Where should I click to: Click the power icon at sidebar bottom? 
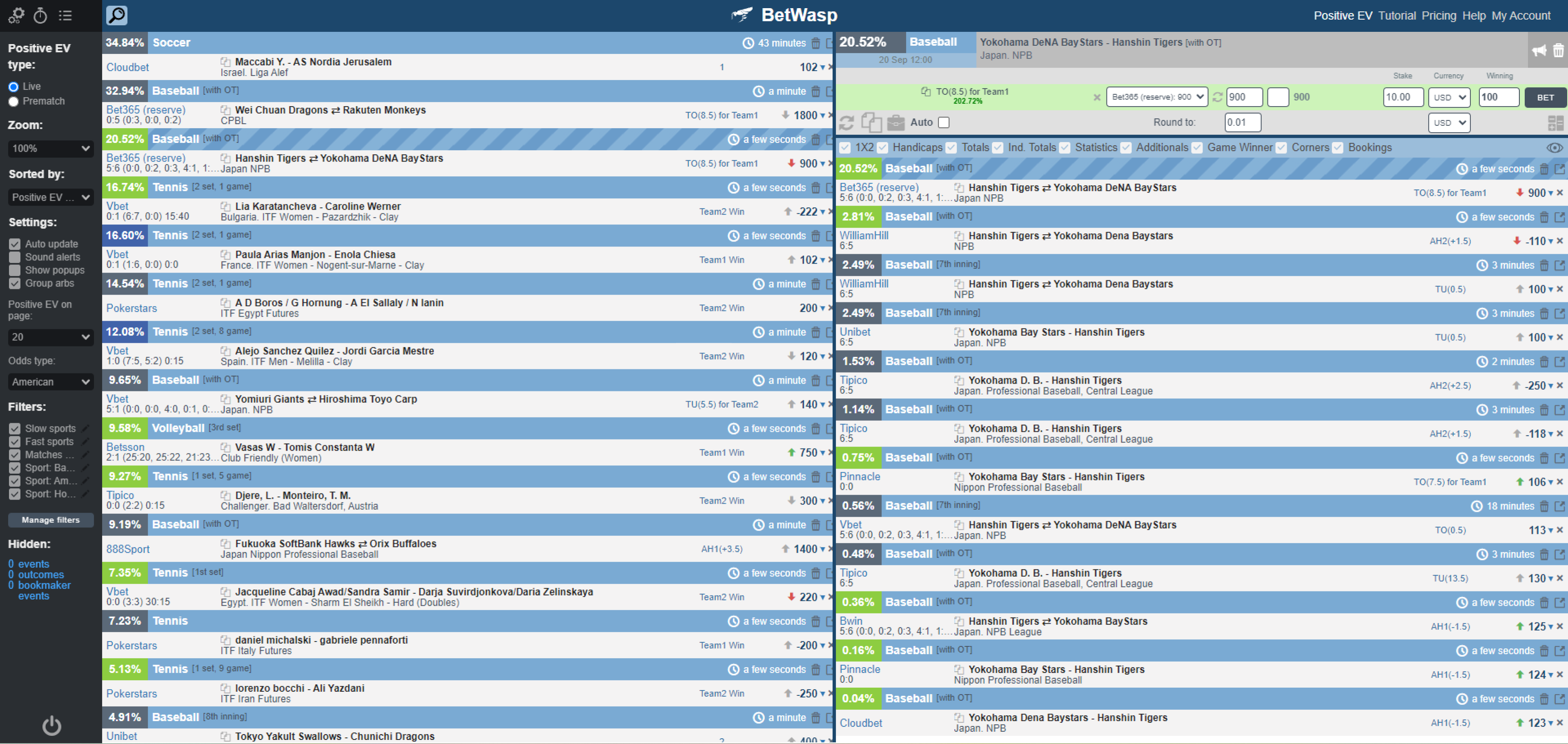[51, 725]
